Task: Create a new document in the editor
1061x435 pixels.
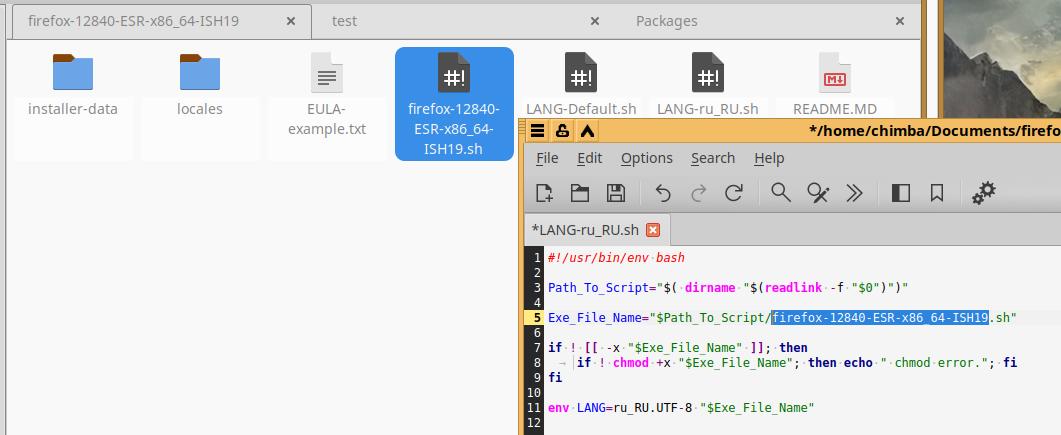Action: (x=544, y=193)
